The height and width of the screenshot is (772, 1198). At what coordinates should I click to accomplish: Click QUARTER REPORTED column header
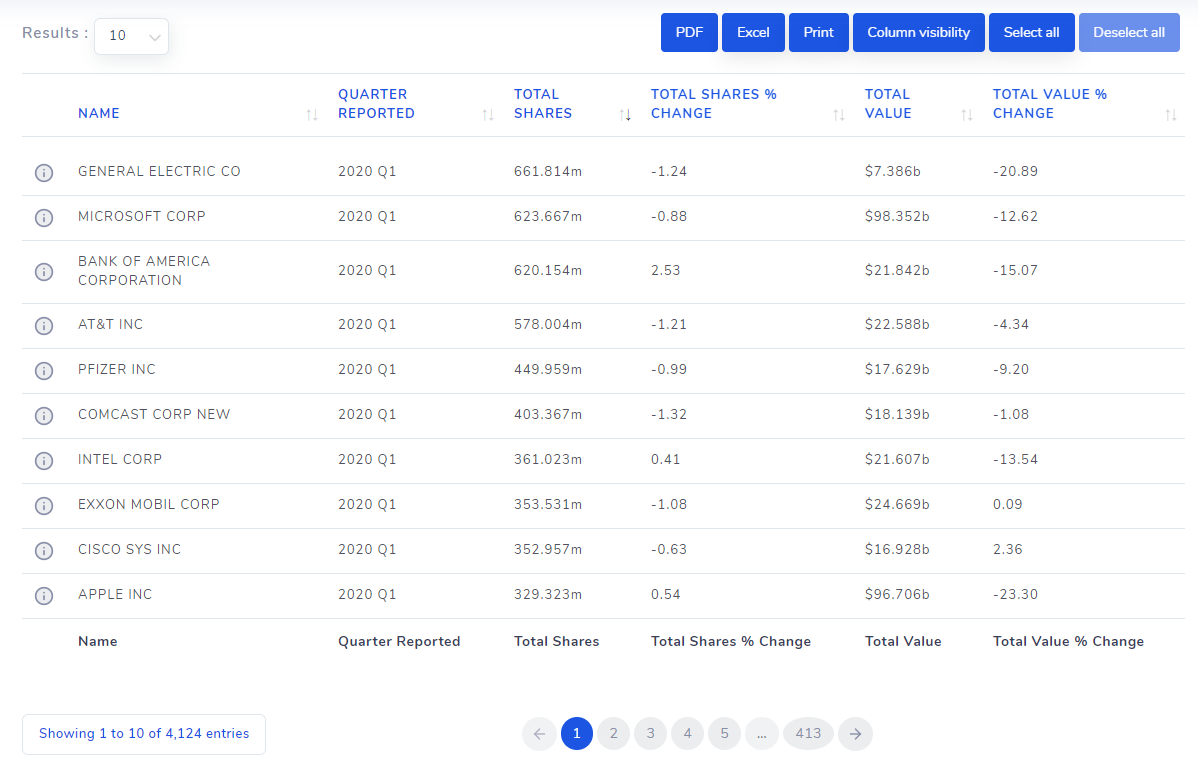(377, 104)
